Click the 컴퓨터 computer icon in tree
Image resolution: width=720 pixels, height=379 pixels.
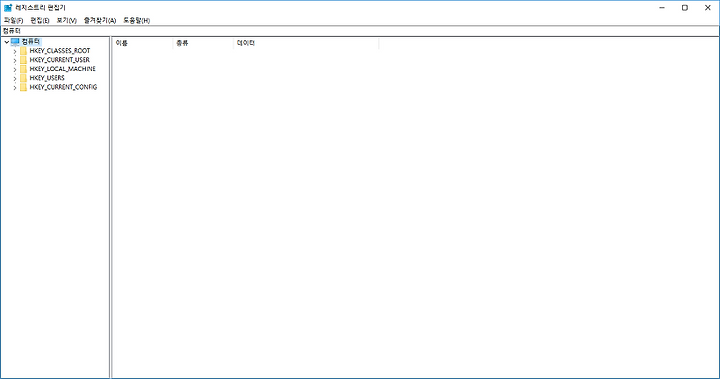(15, 42)
